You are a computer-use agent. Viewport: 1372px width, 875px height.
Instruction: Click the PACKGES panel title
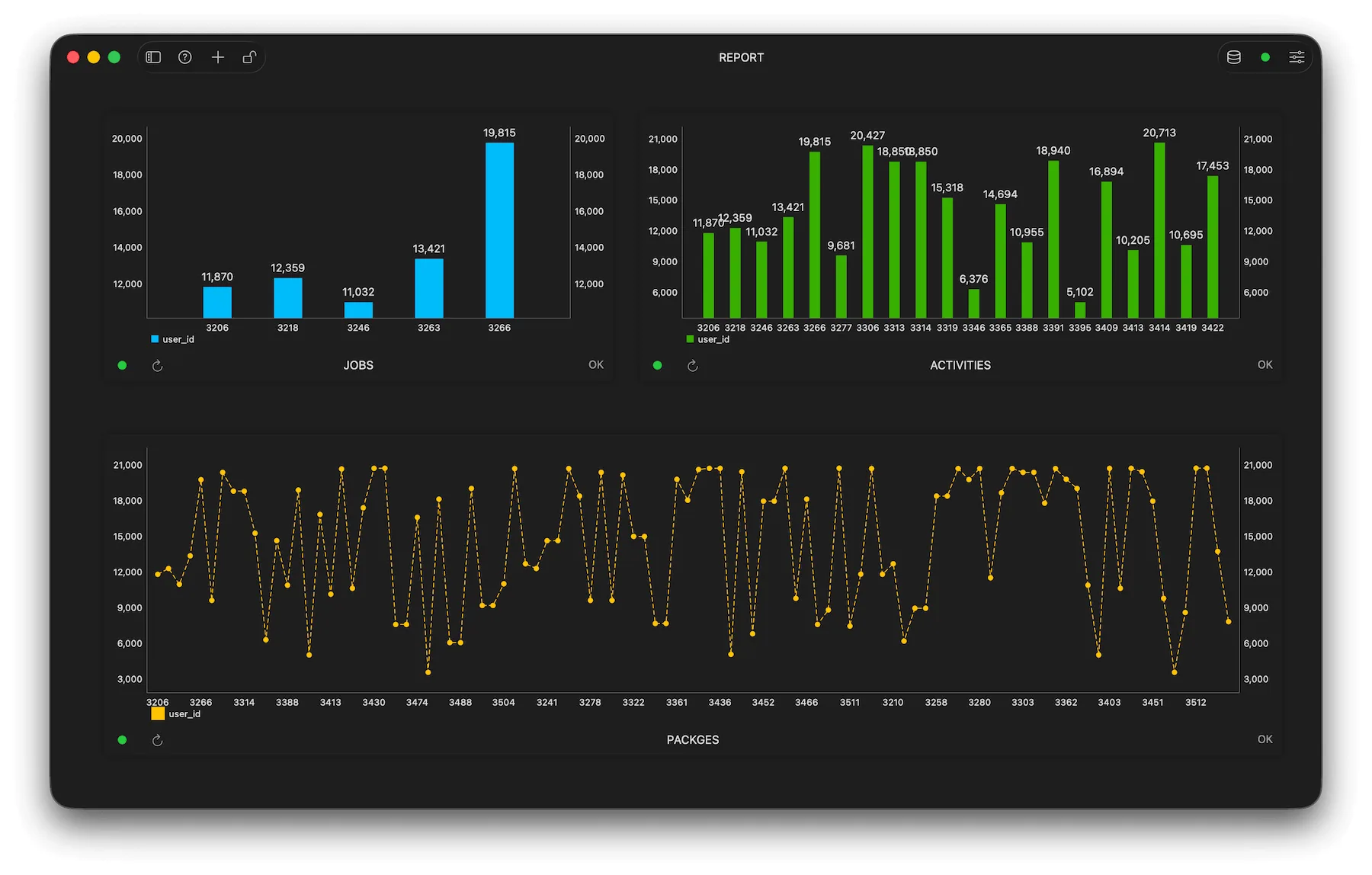click(693, 739)
